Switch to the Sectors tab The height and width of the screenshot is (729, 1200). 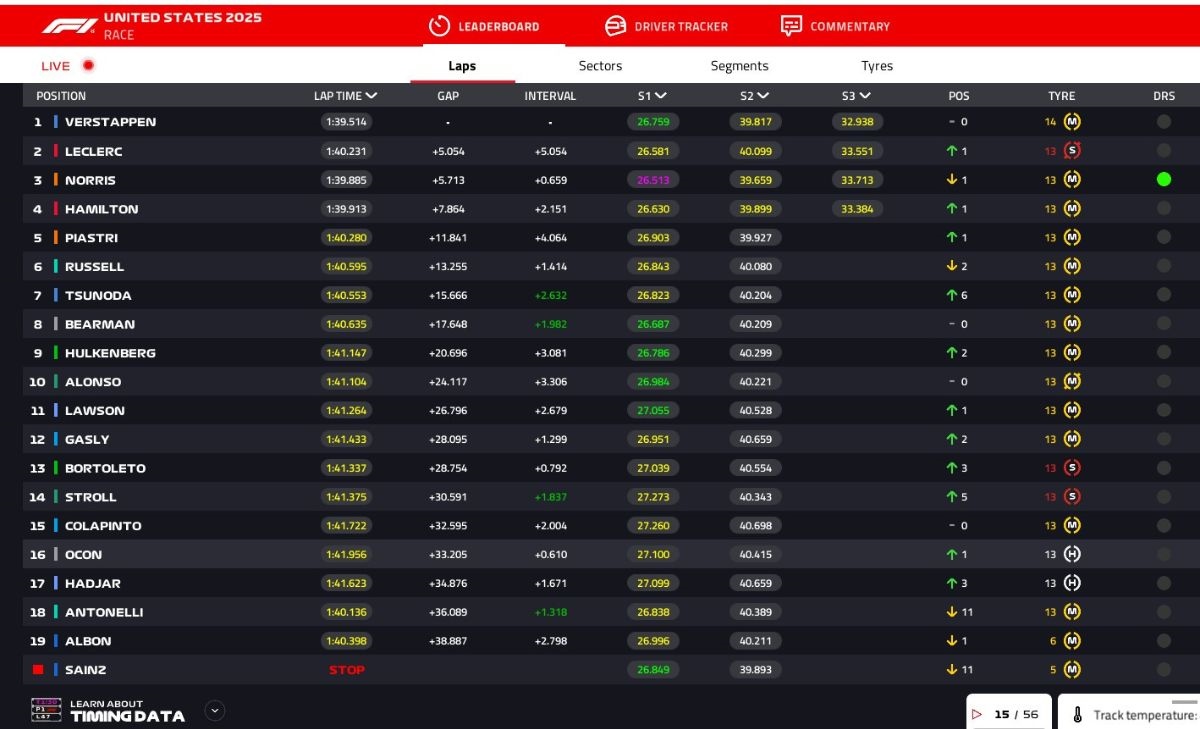[600, 66]
